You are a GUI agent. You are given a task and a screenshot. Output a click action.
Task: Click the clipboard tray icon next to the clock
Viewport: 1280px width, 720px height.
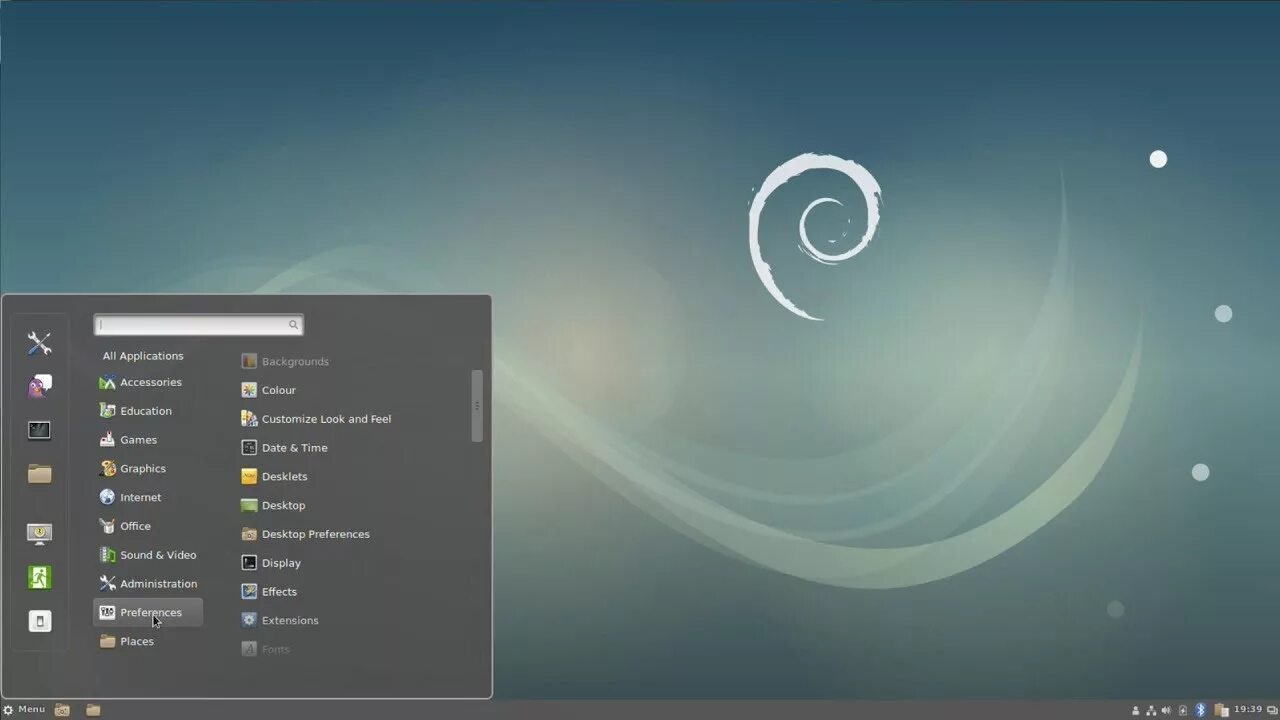click(x=1221, y=710)
